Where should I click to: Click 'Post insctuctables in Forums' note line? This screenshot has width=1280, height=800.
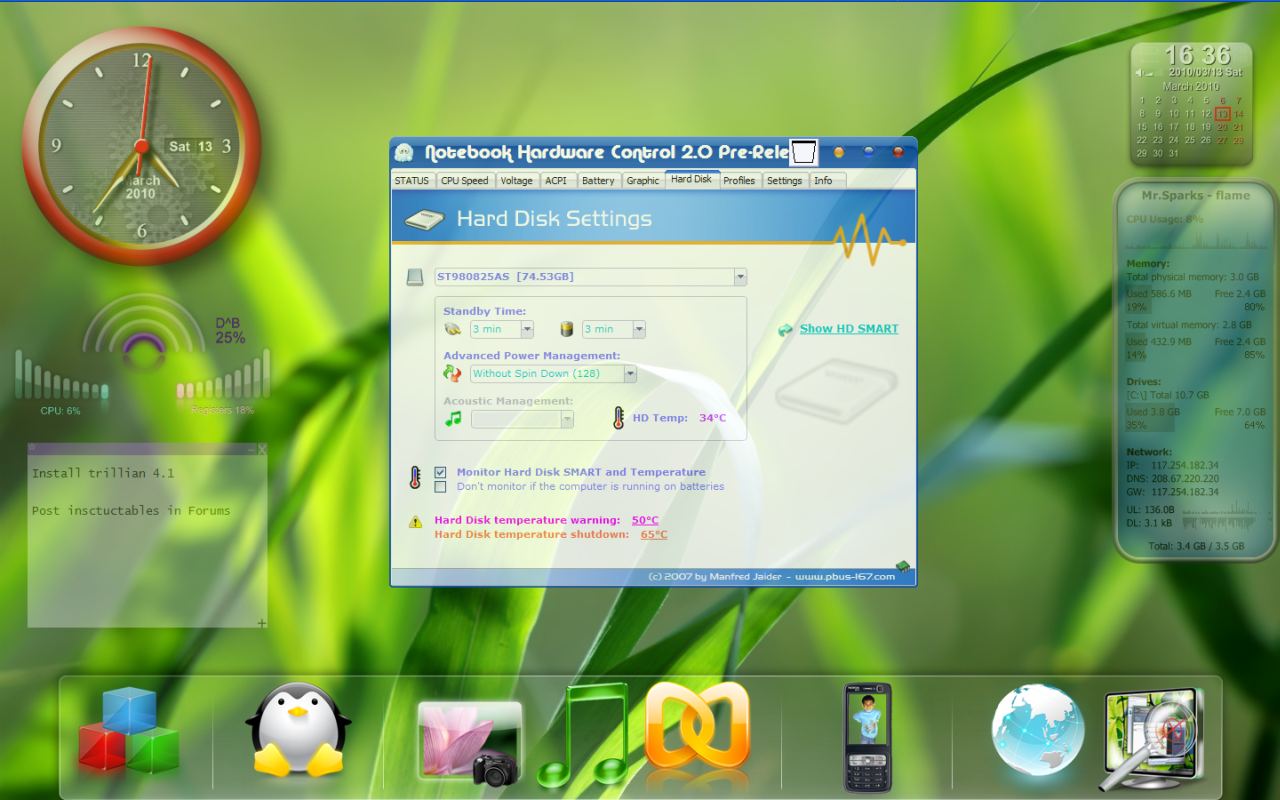click(131, 511)
